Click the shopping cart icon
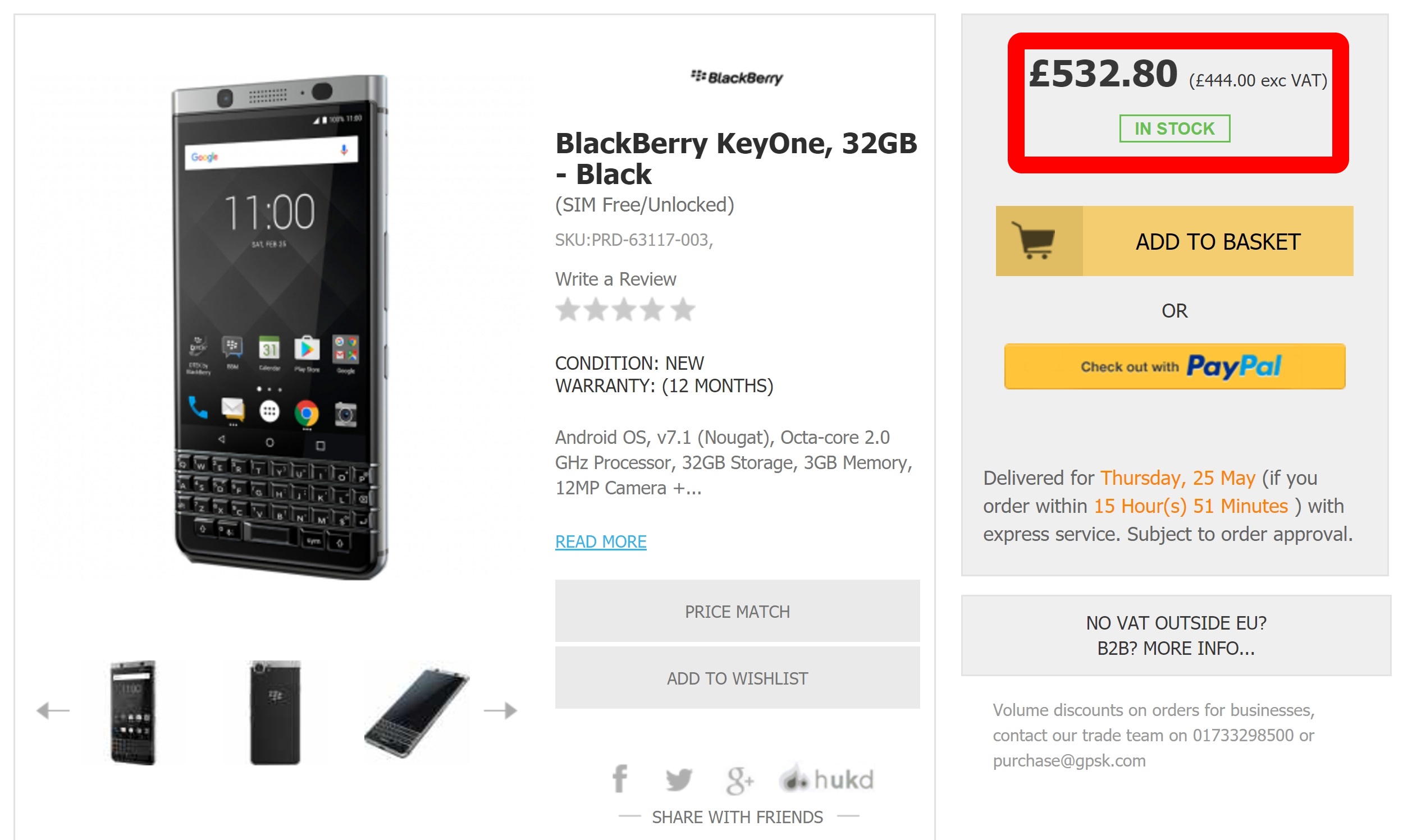Image resolution: width=1403 pixels, height=840 pixels. (x=1038, y=241)
